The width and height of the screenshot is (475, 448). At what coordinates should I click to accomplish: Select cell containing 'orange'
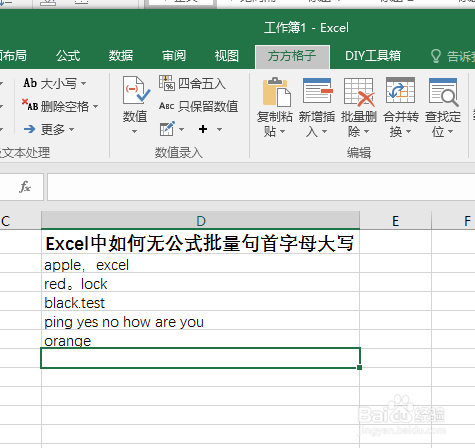tap(200, 340)
